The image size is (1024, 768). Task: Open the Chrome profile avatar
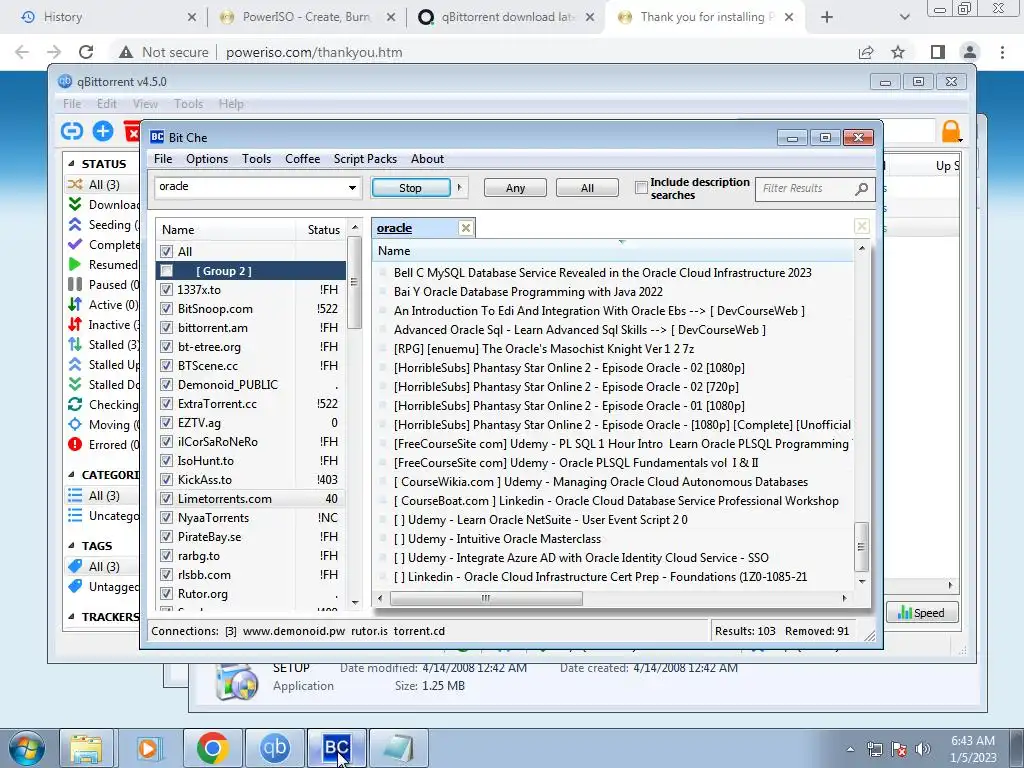(970, 52)
